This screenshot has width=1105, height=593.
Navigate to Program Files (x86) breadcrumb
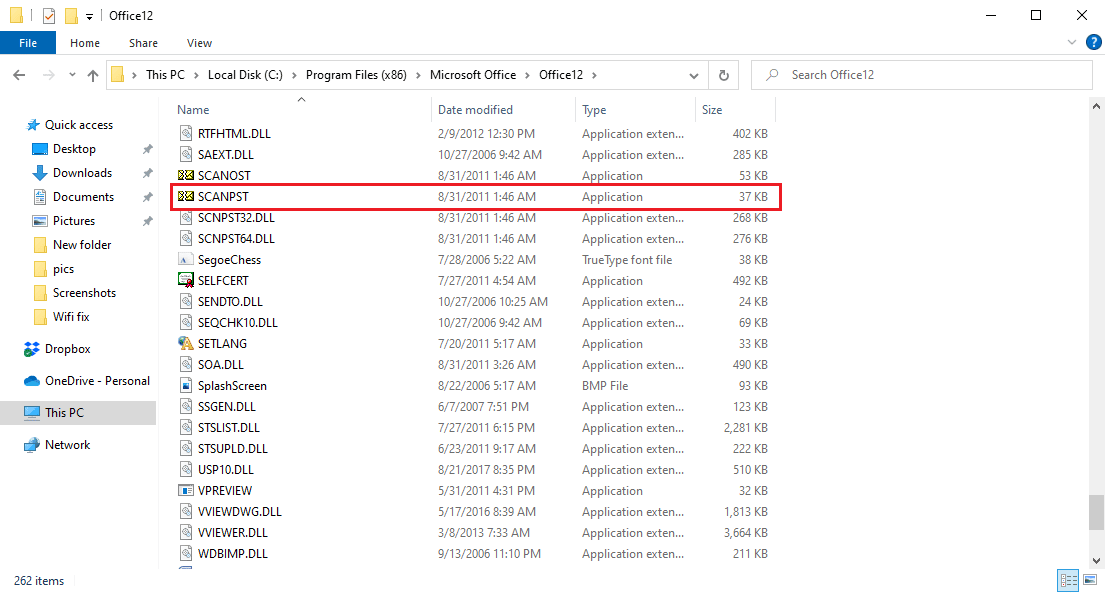(356, 75)
